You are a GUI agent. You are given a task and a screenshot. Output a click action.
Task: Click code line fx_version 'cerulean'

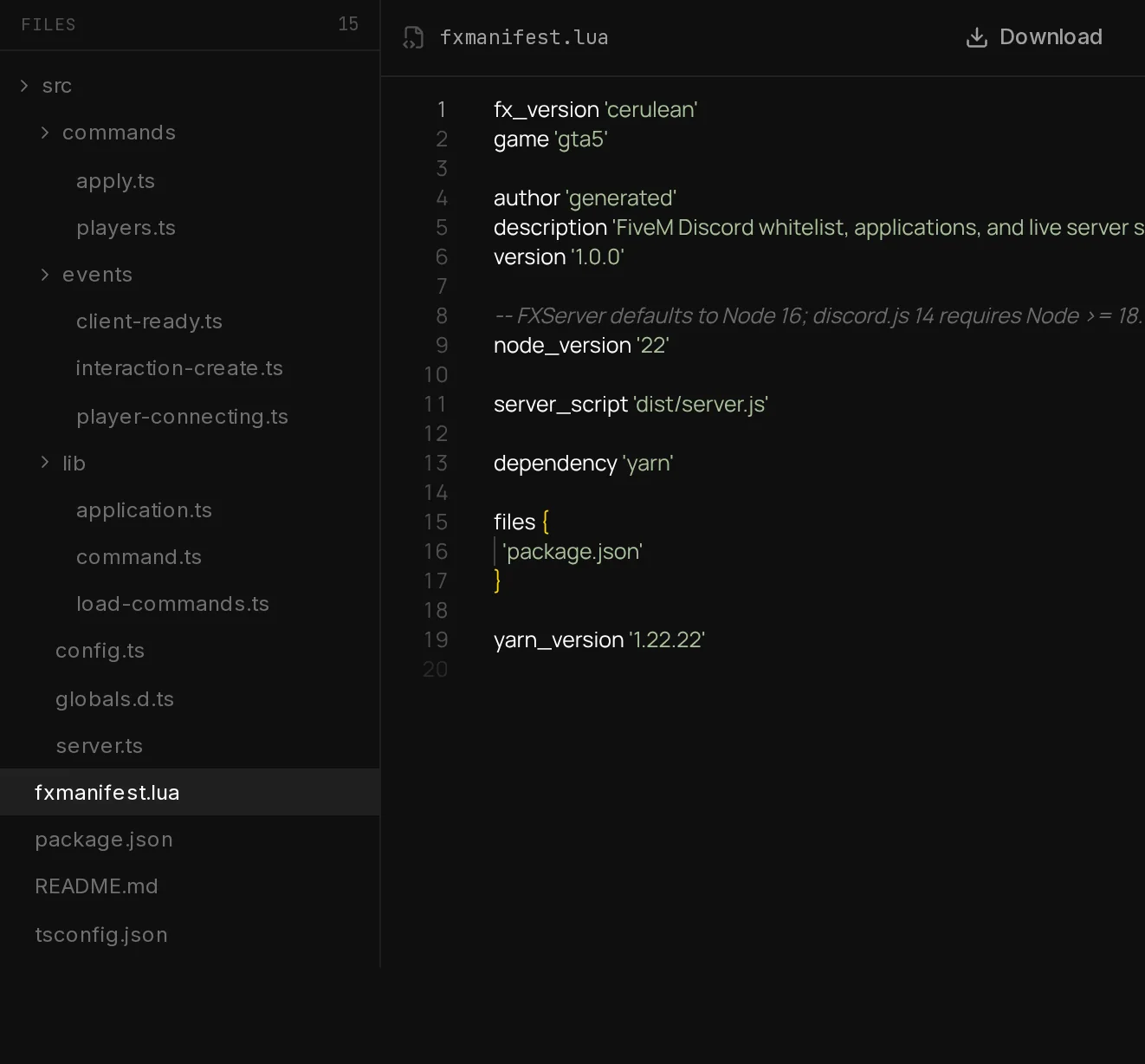coord(596,110)
